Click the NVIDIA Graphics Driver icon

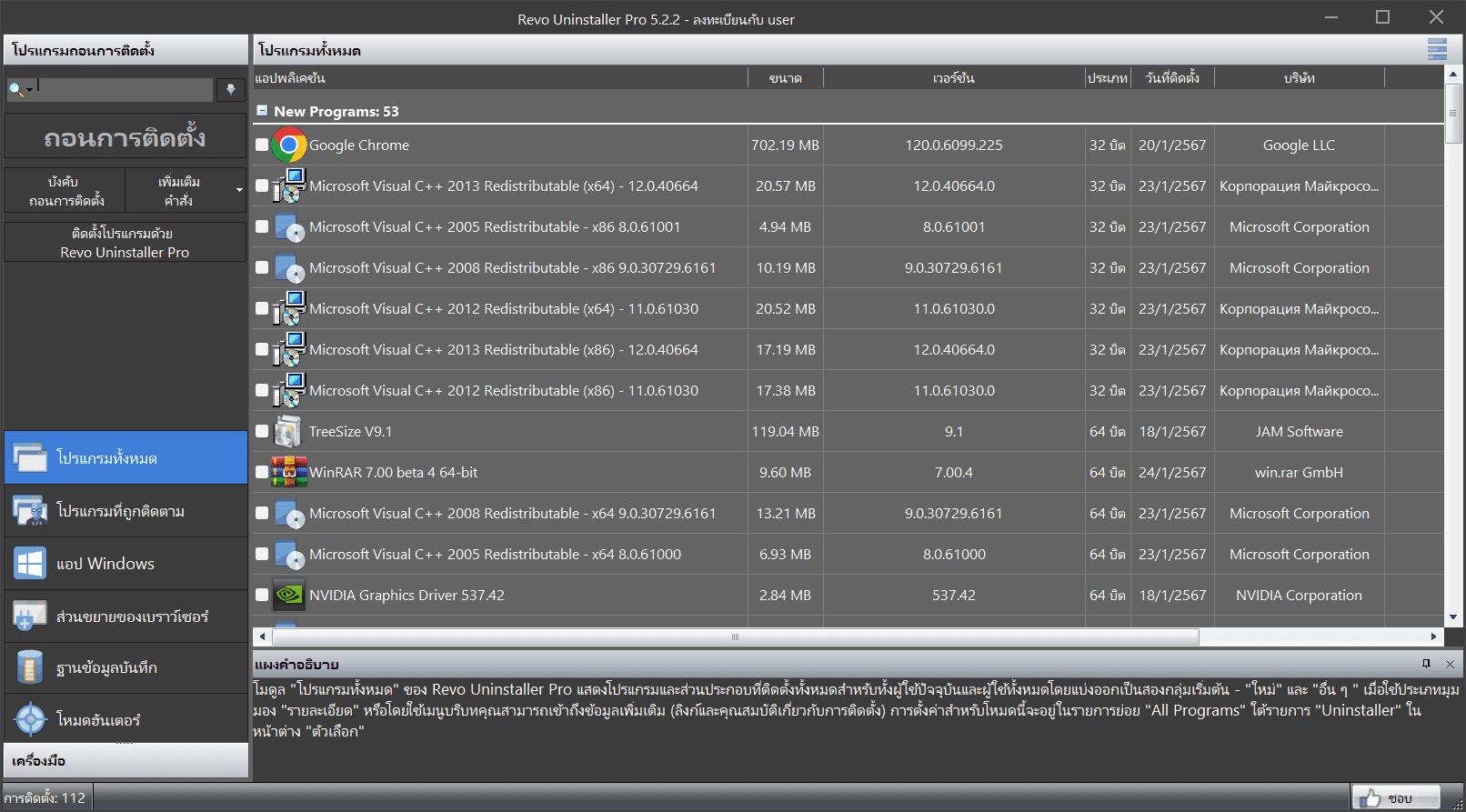tap(289, 595)
